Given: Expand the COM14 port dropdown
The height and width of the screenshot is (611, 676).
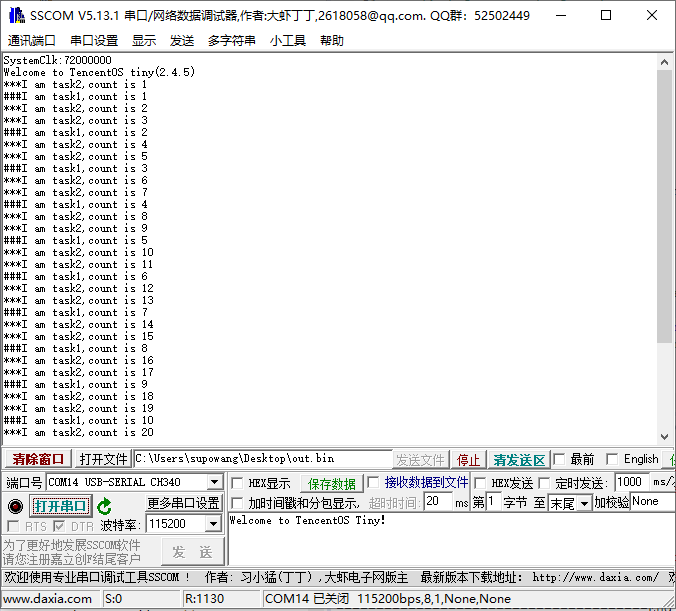Looking at the screenshot, I should (x=214, y=482).
